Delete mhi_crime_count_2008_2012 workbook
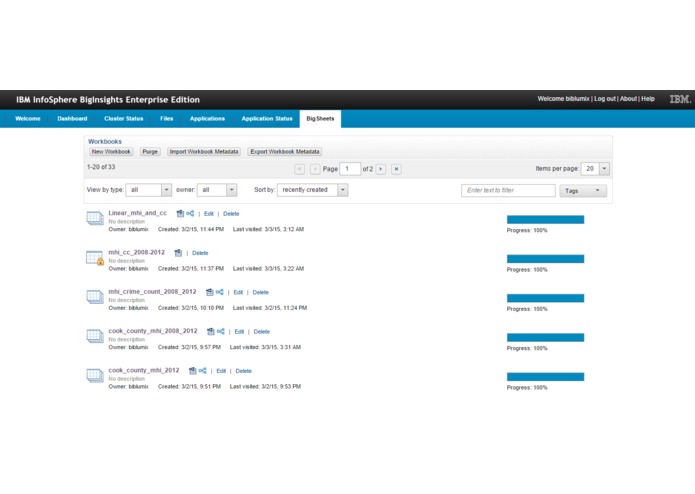Screen dimensions: 695x494 click(x=261, y=292)
